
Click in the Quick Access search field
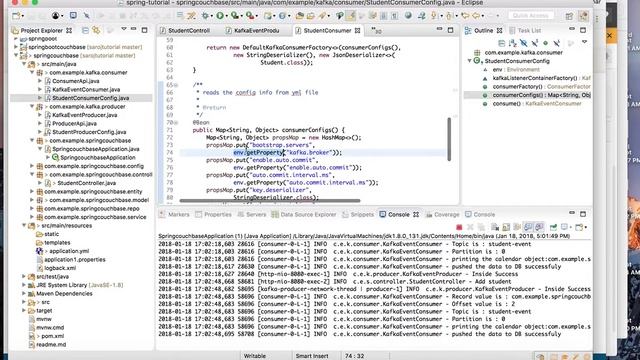pyautogui.click(x=531, y=16)
